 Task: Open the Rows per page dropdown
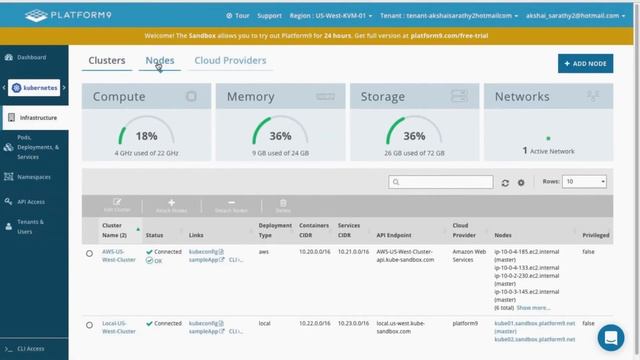584,182
